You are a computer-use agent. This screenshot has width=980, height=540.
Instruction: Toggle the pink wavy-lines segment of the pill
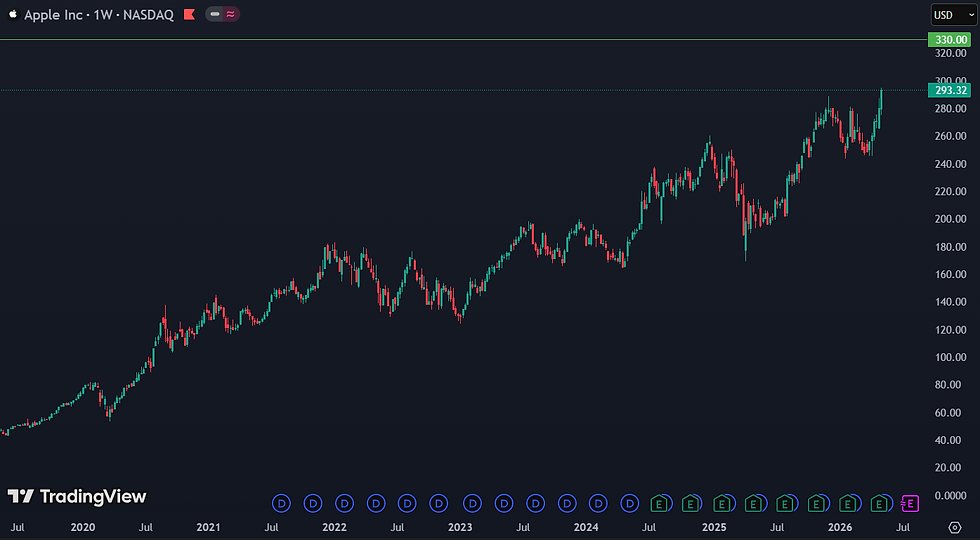pos(231,14)
